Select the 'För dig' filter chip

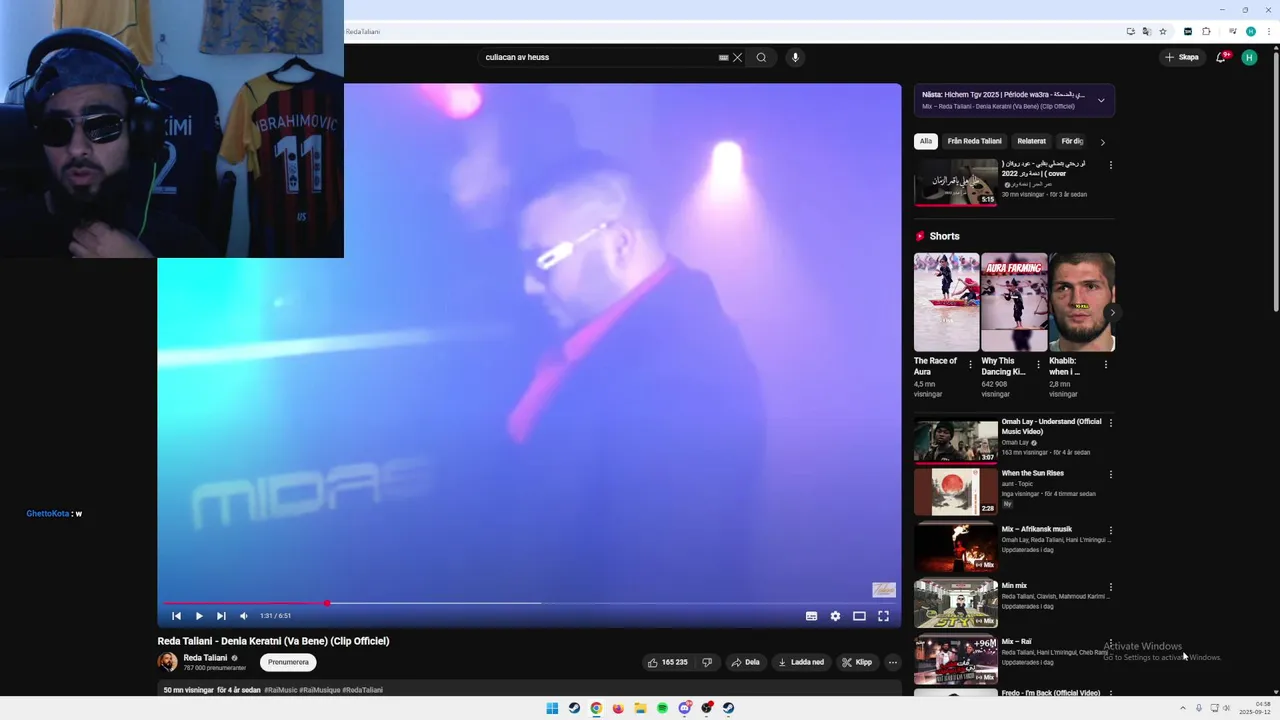(1072, 141)
